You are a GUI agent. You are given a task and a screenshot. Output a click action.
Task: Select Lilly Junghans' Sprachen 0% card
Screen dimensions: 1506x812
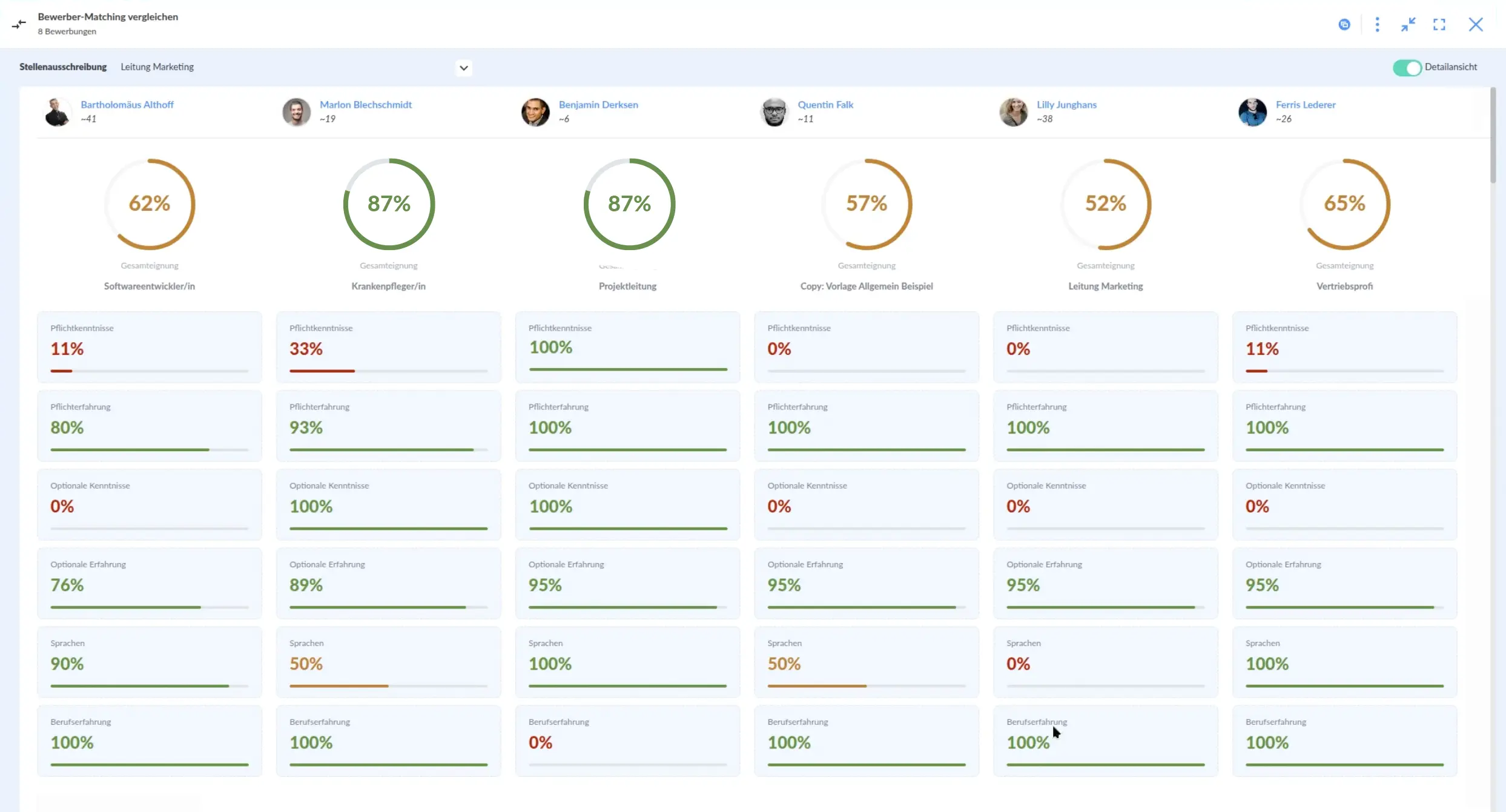coord(1105,662)
